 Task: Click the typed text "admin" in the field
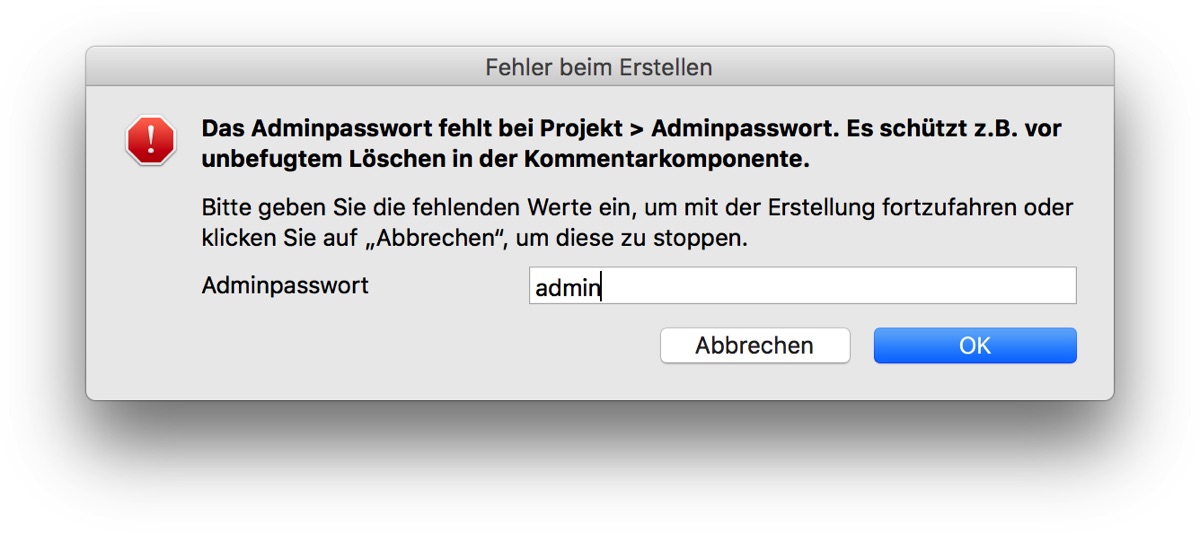(x=566, y=289)
